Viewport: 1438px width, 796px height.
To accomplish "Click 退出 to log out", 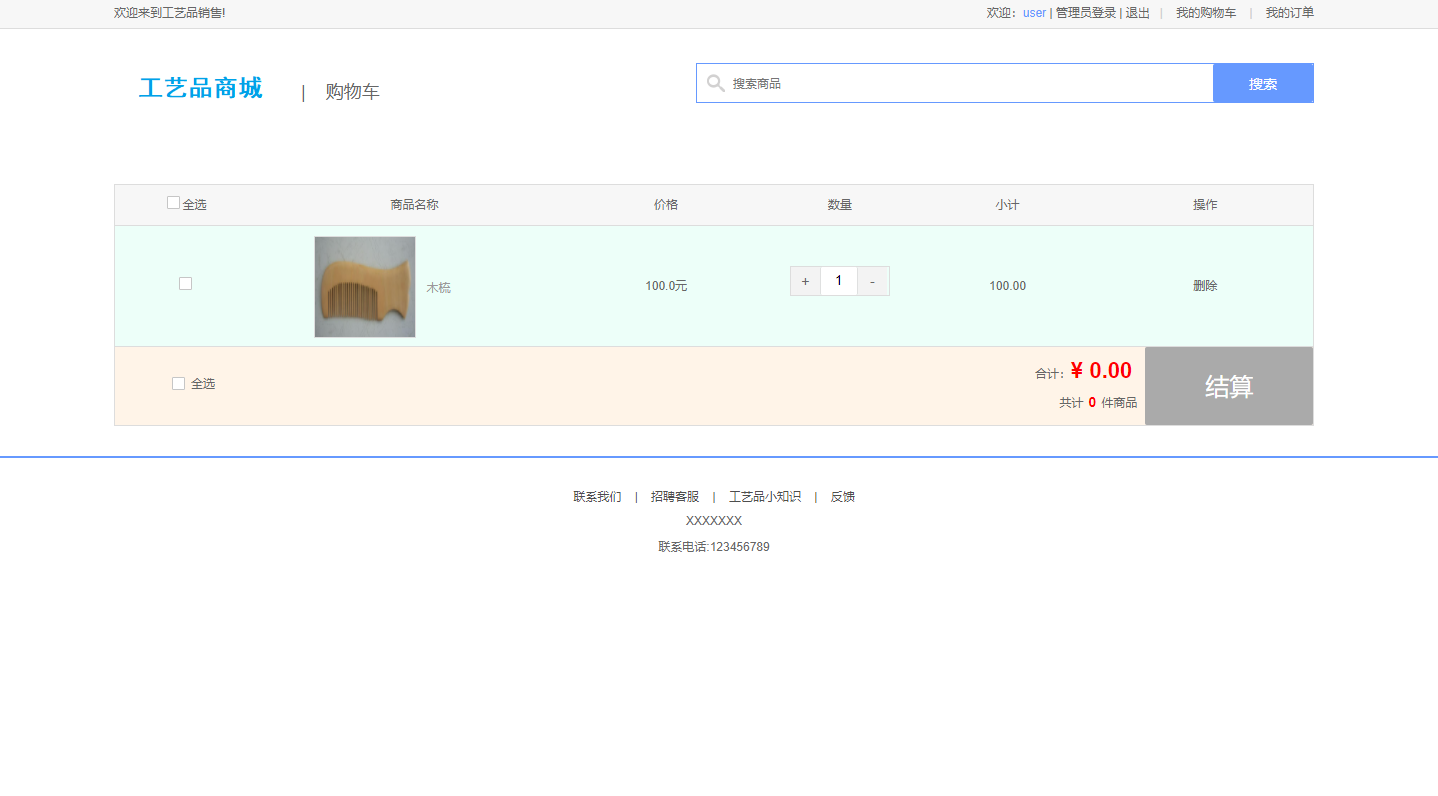I will (1137, 13).
